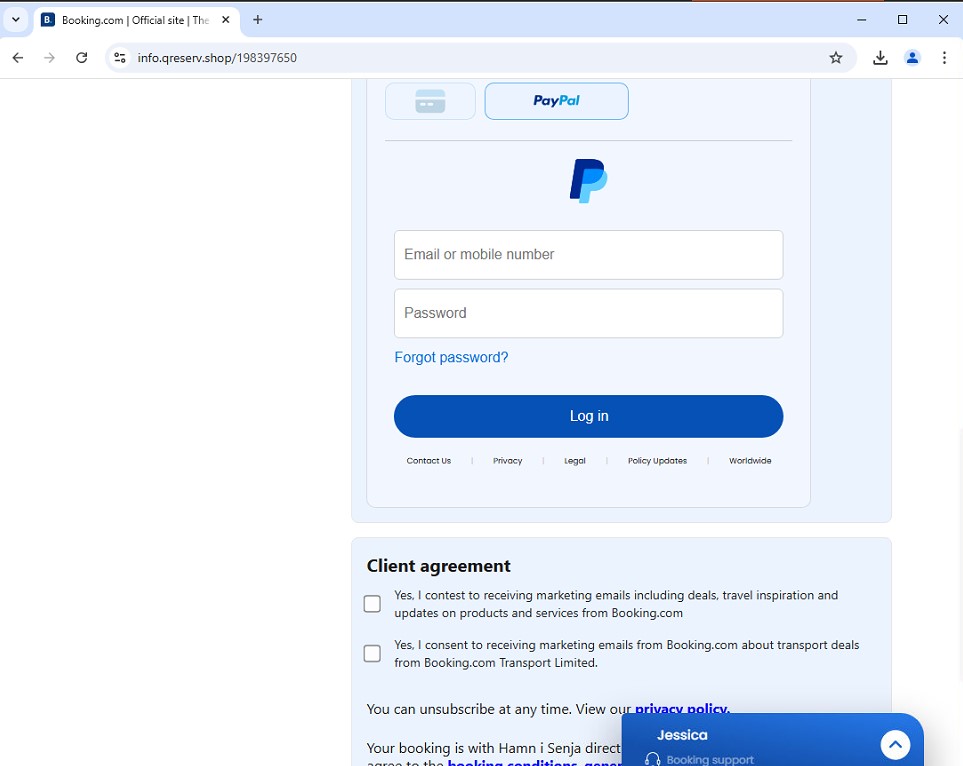Image resolution: width=963 pixels, height=766 pixels.
Task: Open the tab search dropdown arrow
Action: [x=16, y=20]
